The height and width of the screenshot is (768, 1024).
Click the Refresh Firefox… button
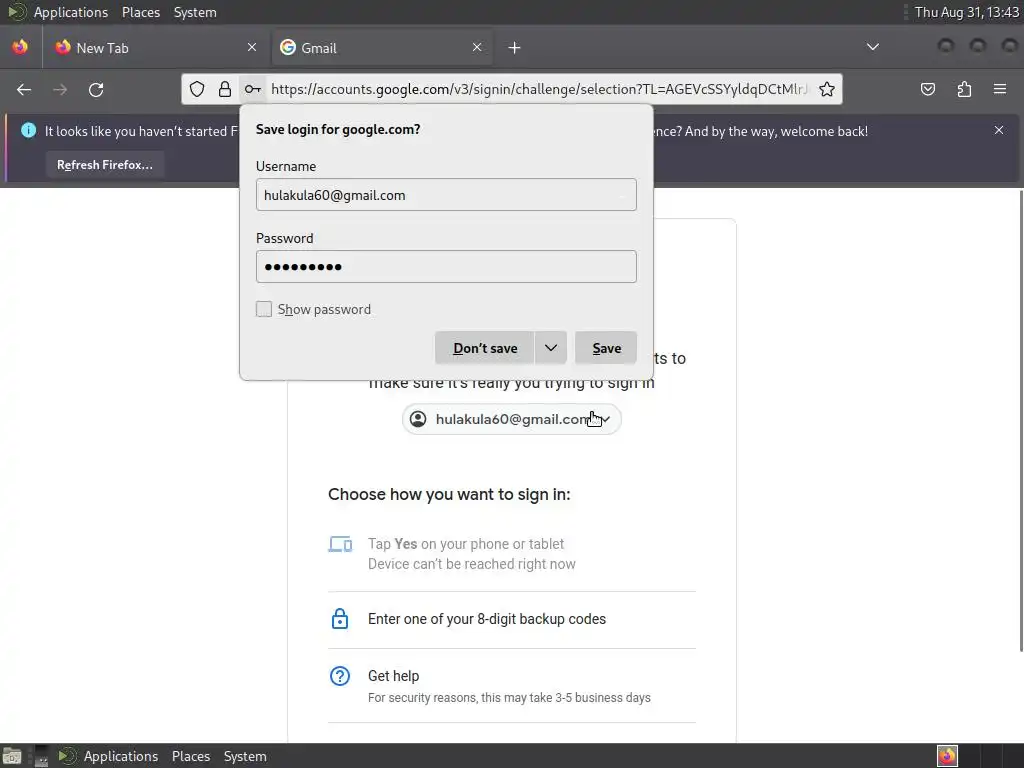104,165
